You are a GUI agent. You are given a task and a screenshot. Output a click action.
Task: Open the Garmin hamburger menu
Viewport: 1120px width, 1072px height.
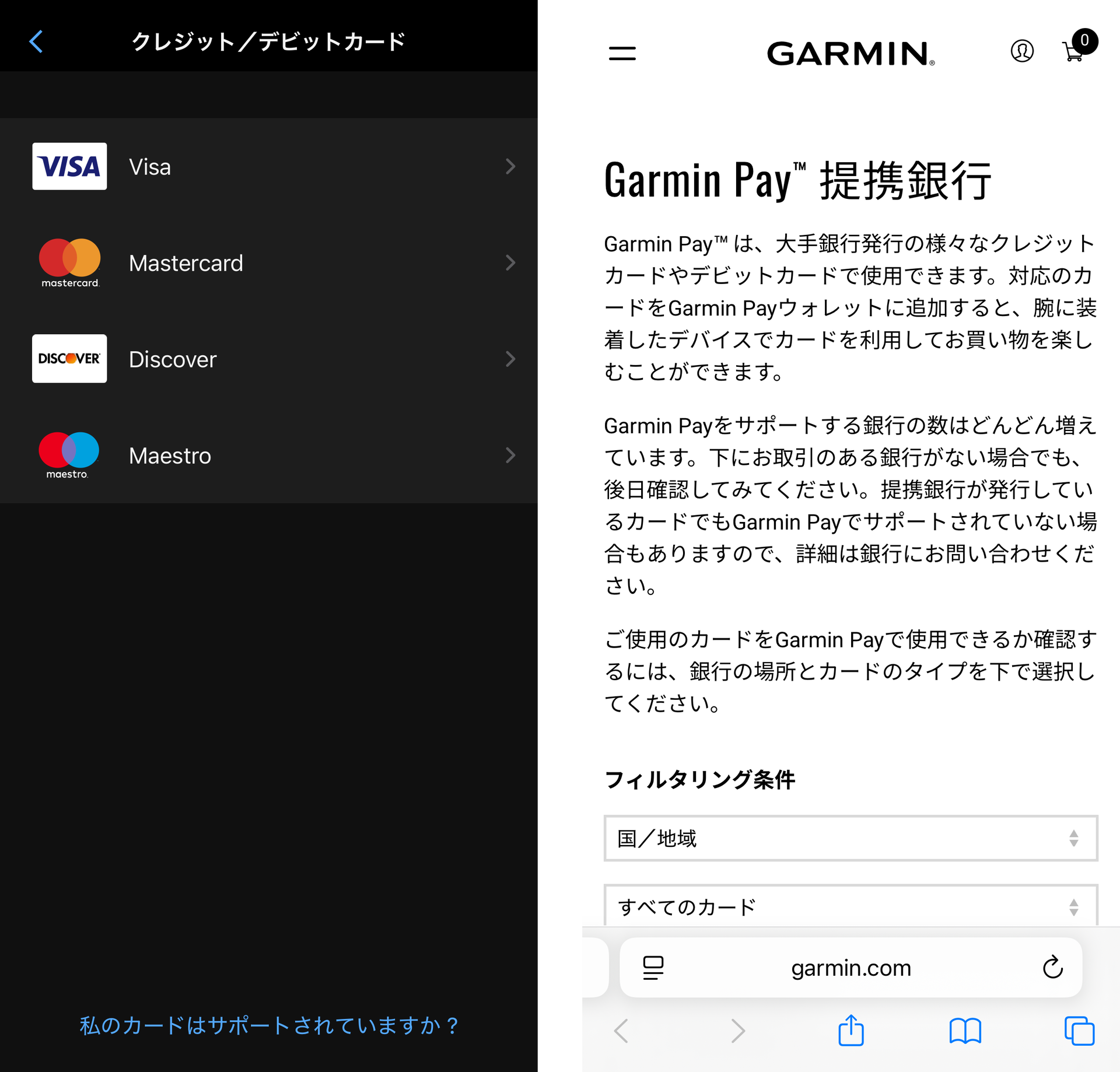622,54
